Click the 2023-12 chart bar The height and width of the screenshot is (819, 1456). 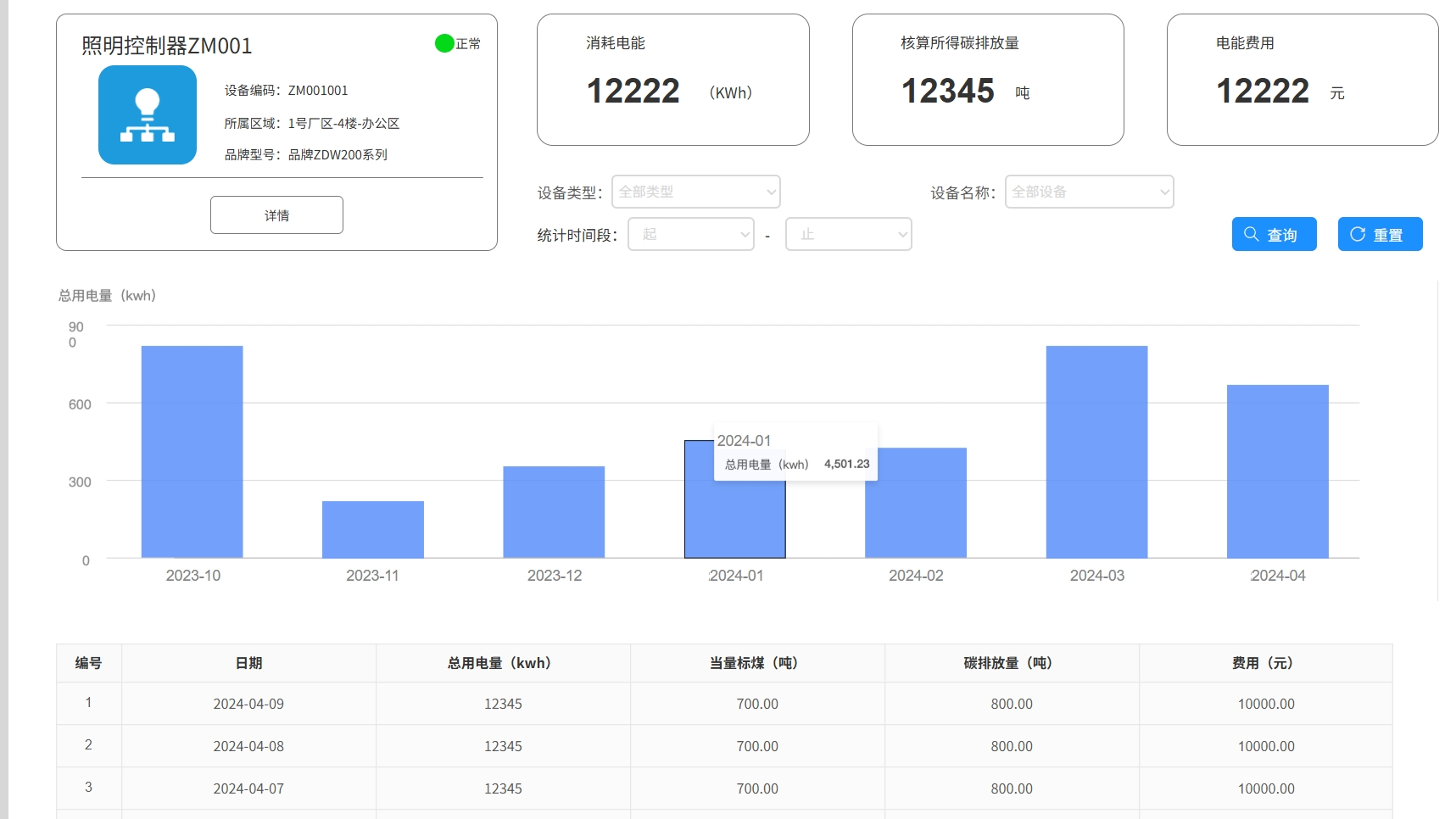point(554,511)
